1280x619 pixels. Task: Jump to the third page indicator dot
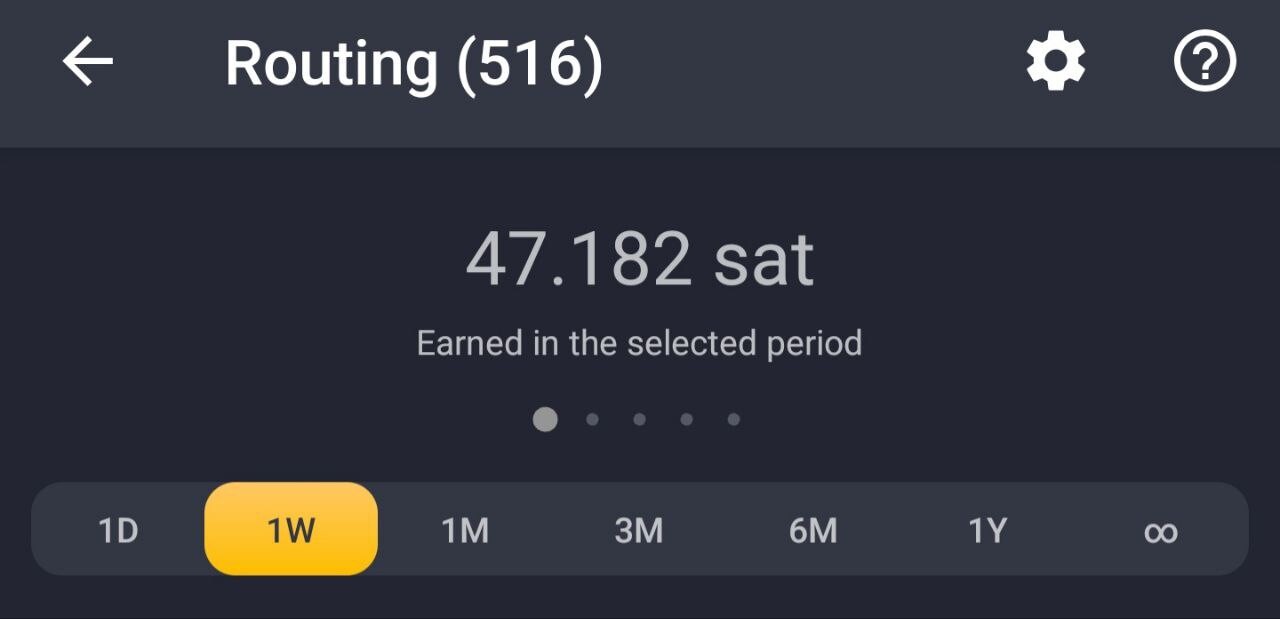coord(639,420)
